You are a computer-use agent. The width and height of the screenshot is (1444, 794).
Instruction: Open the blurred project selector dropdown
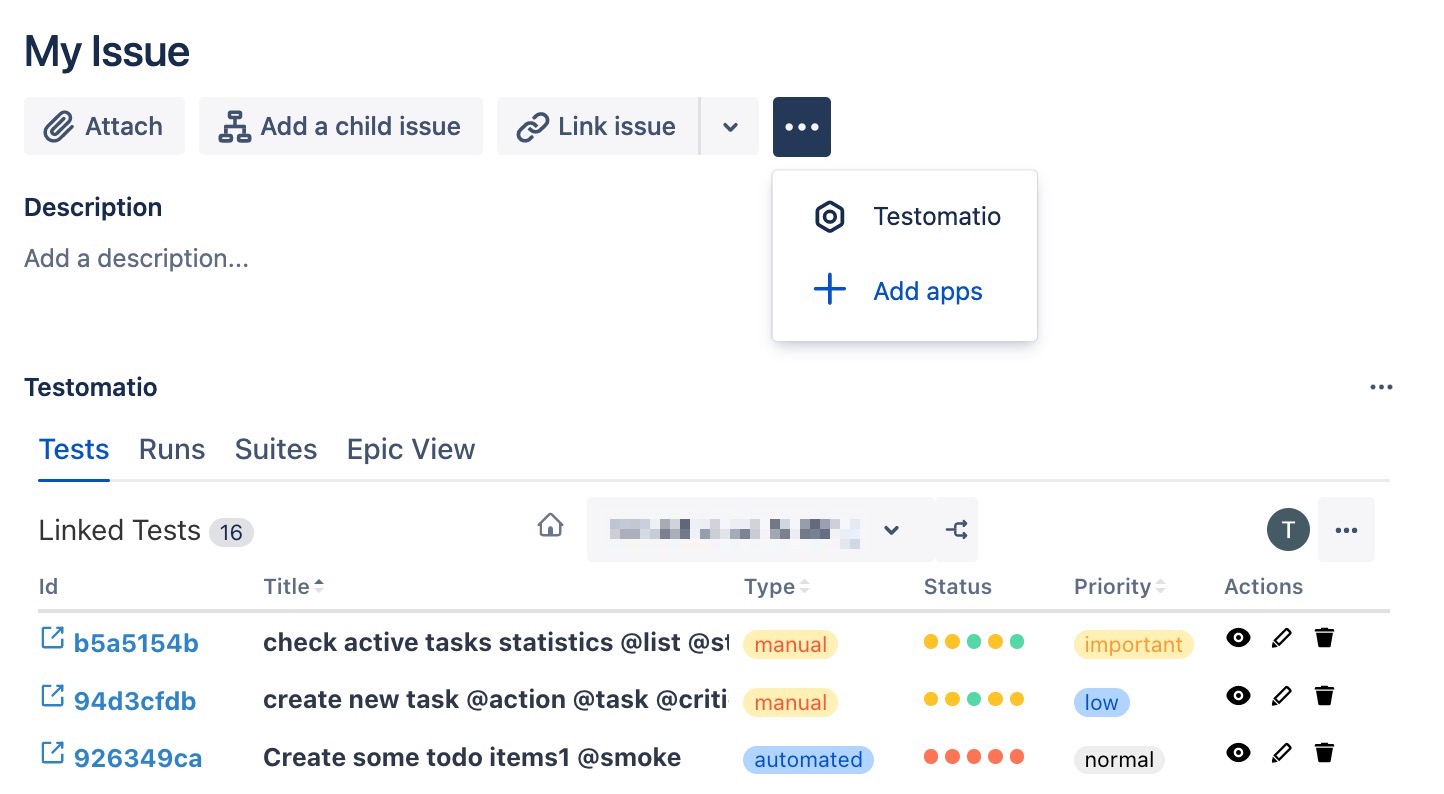pyautogui.click(x=760, y=530)
